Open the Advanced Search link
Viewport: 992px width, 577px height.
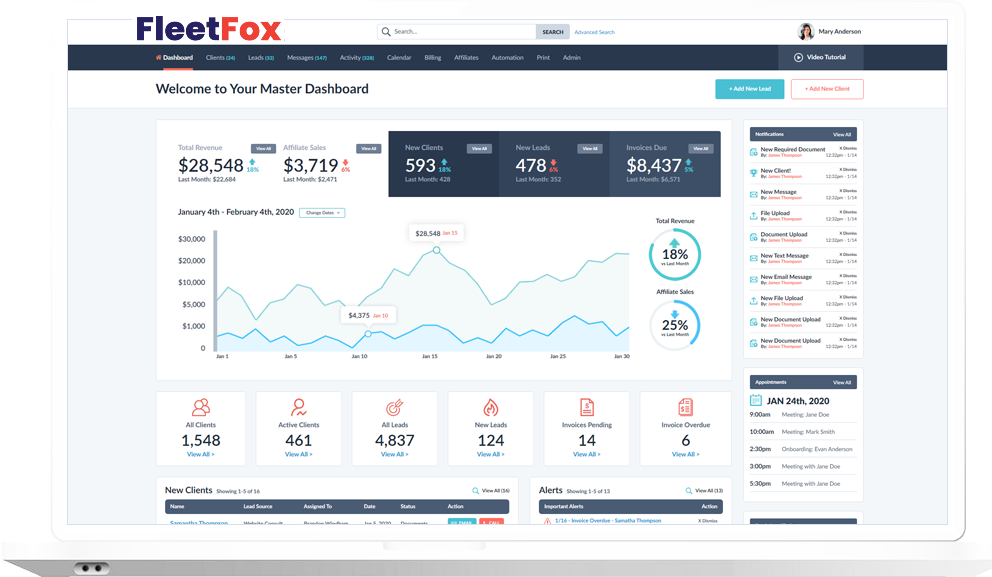coord(594,32)
